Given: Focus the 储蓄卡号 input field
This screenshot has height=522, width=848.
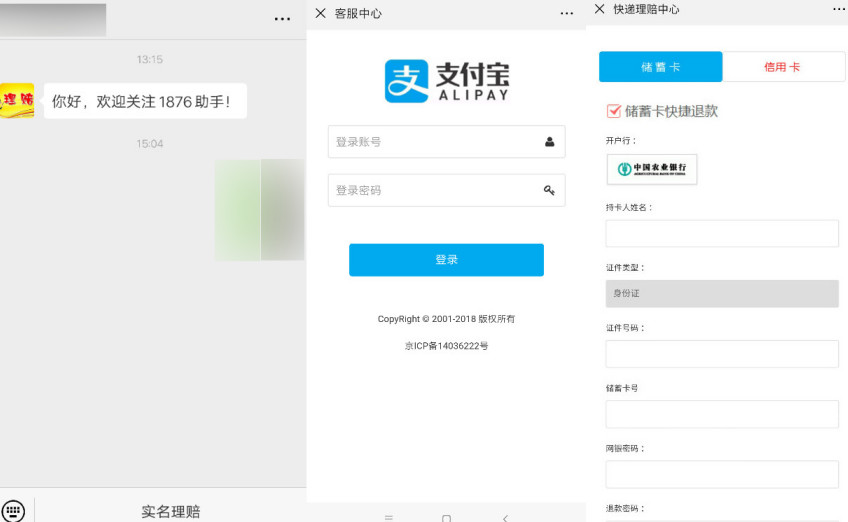Looking at the screenshot, I should pyautogui.click(x=722, y=414).
